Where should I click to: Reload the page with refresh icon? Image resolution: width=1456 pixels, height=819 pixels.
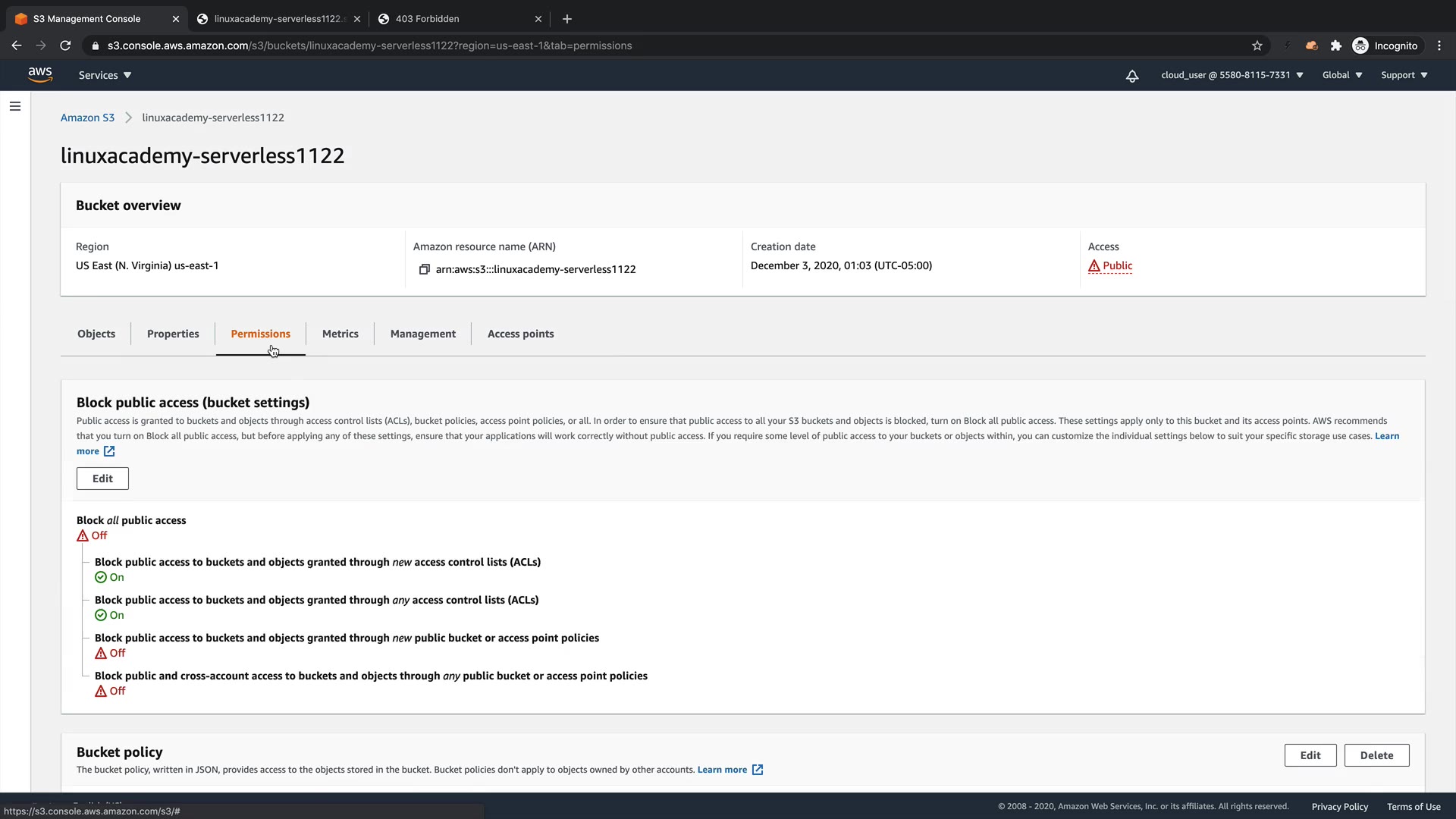click(65, 45)
